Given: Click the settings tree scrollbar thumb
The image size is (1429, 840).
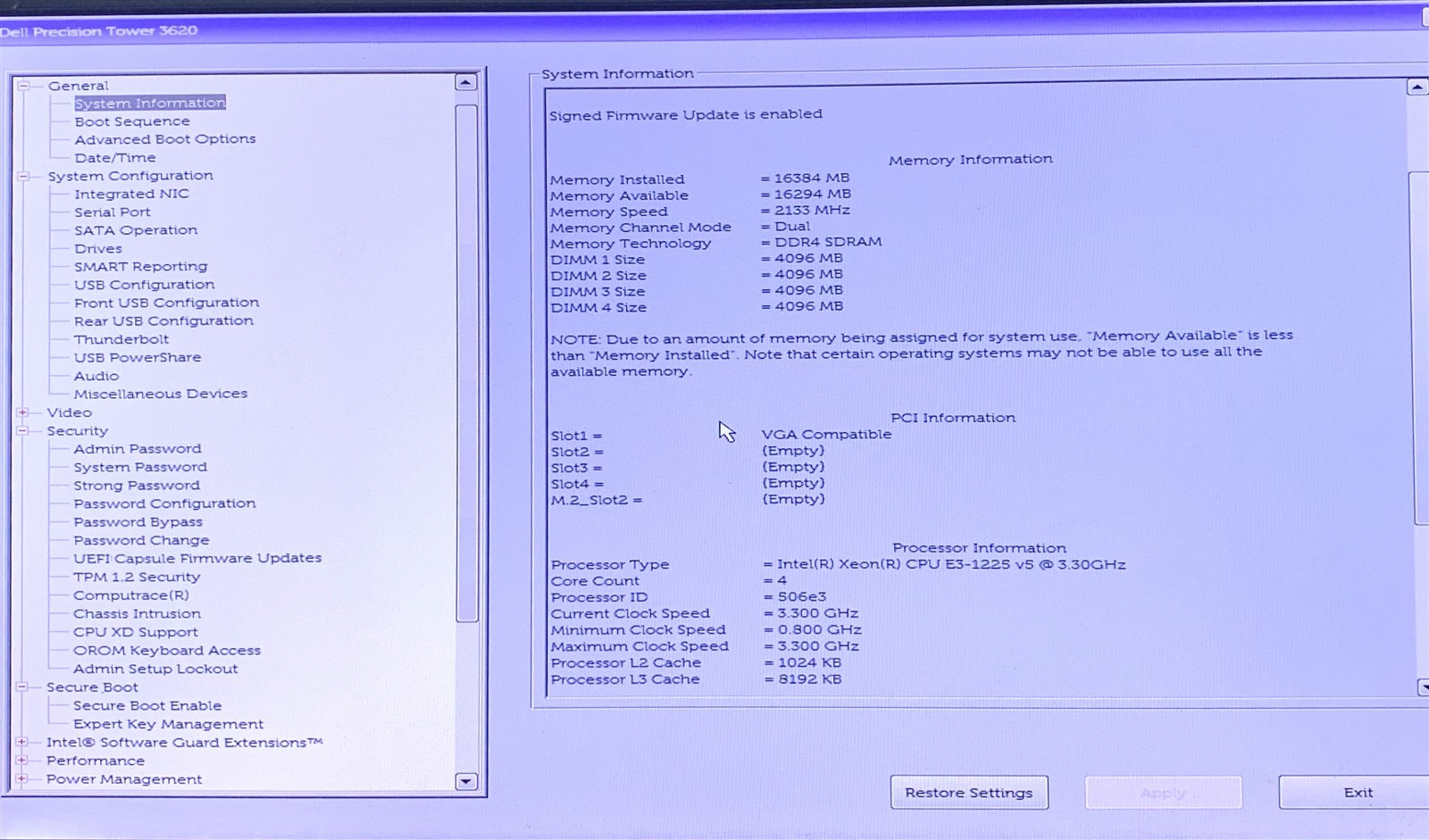Looking at the screenshot, I should (x=466, y=362).
